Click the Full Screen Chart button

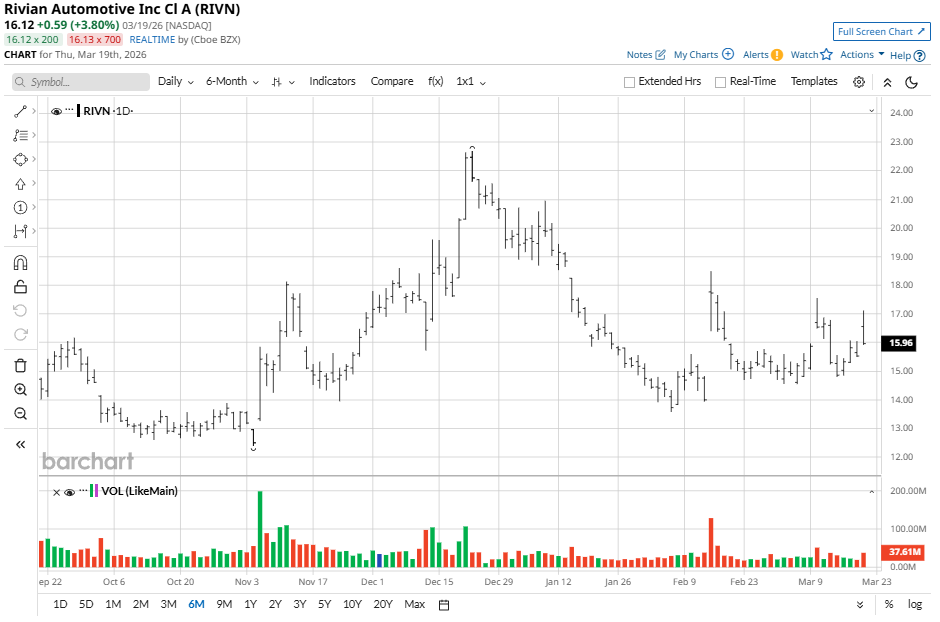click(881, 32)
